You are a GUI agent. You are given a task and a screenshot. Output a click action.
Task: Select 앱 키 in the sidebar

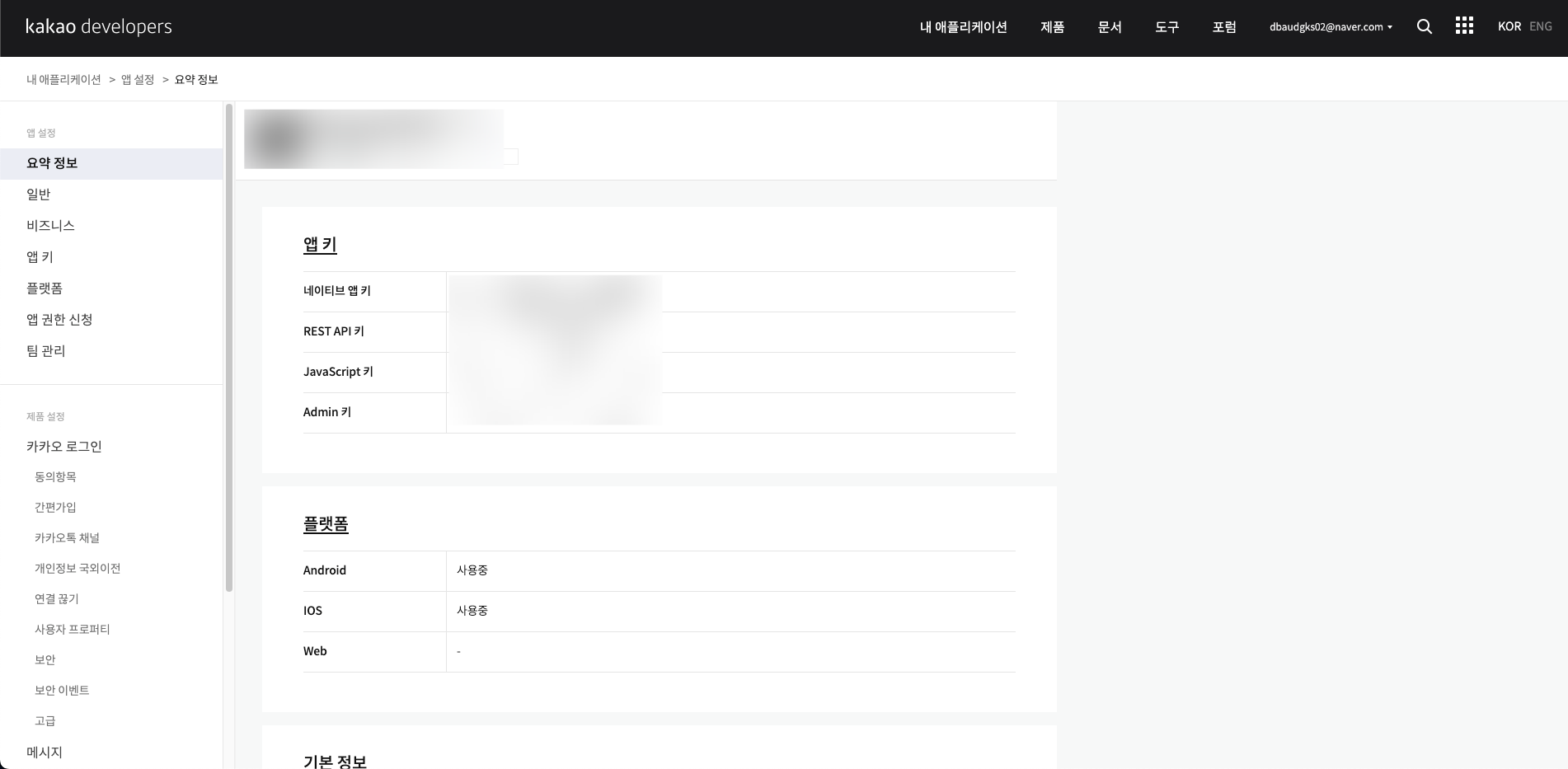[x=111, y=257]
